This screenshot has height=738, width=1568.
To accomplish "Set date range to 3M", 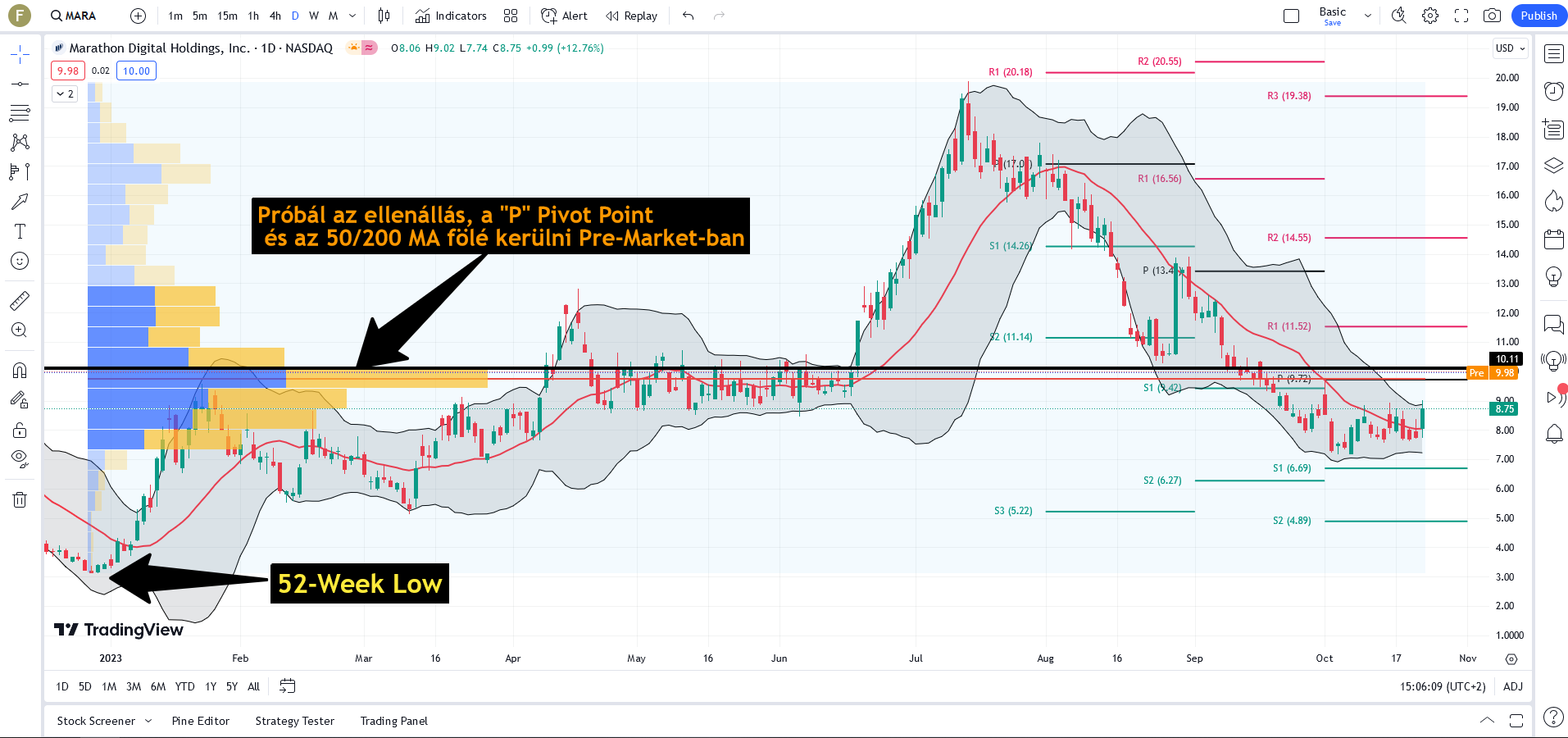I will 134,686.
